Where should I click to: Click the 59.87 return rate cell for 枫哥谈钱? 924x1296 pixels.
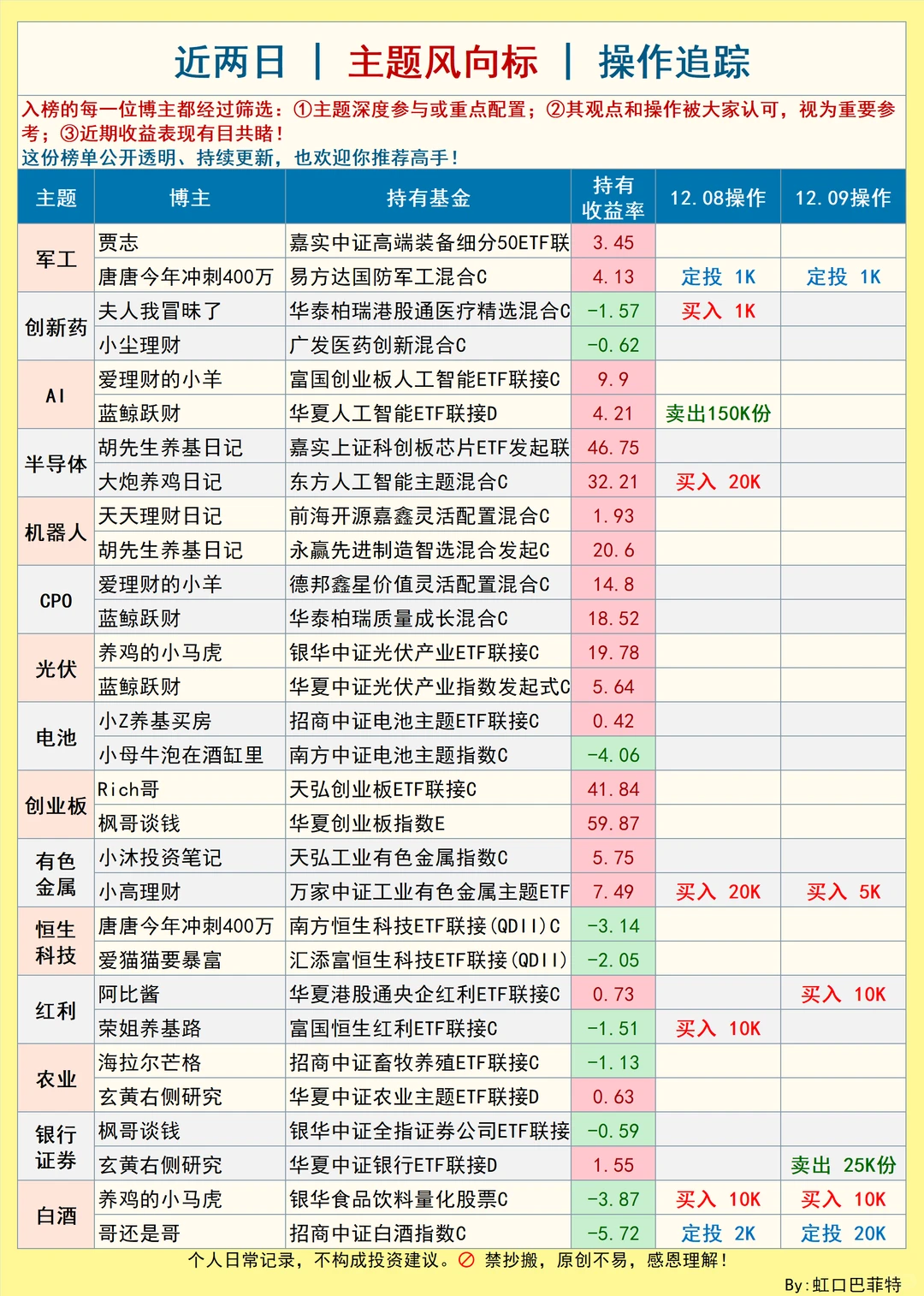(613, 823)
